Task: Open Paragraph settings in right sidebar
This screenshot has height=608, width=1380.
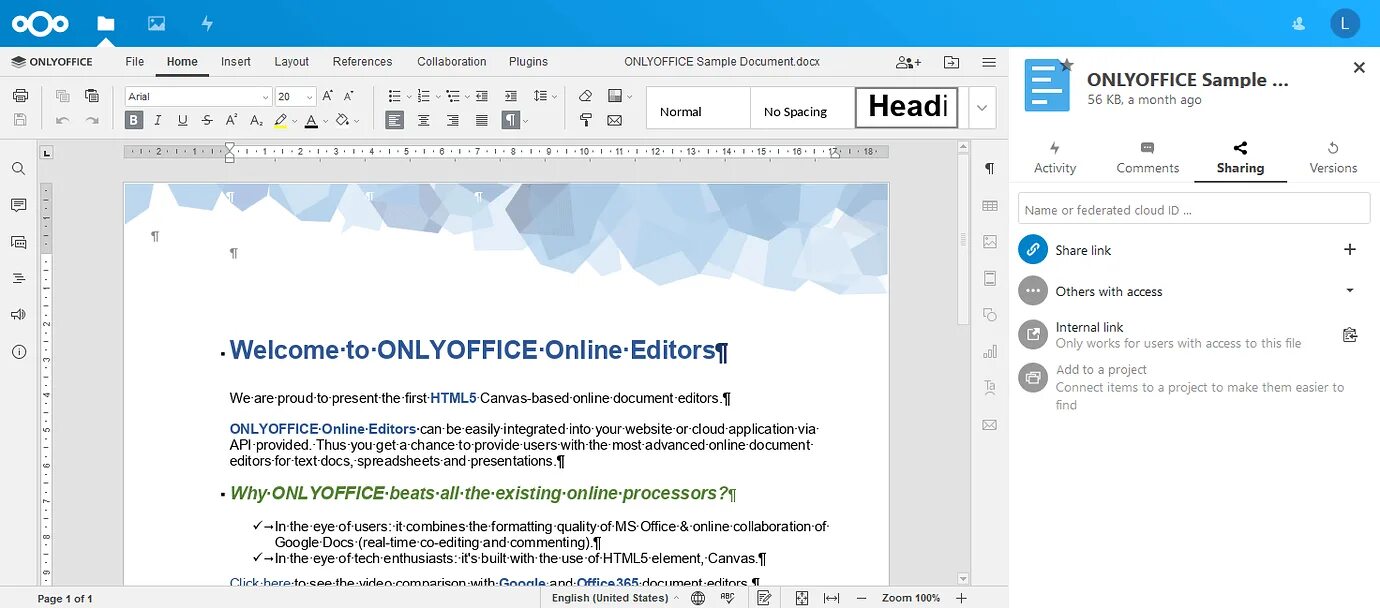Action: point(990,169)
